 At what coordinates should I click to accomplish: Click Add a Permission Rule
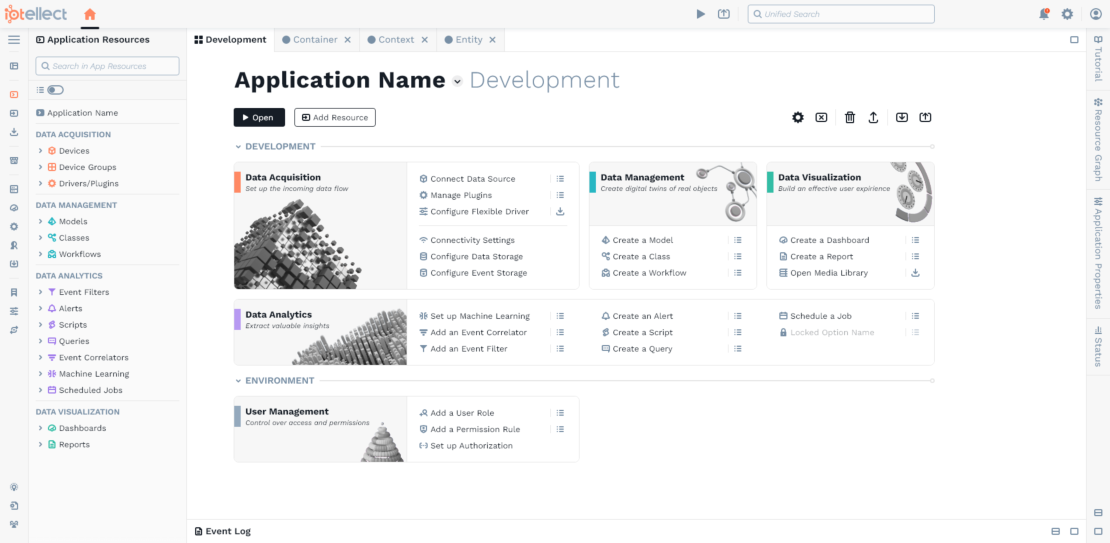tap(475, 429)
